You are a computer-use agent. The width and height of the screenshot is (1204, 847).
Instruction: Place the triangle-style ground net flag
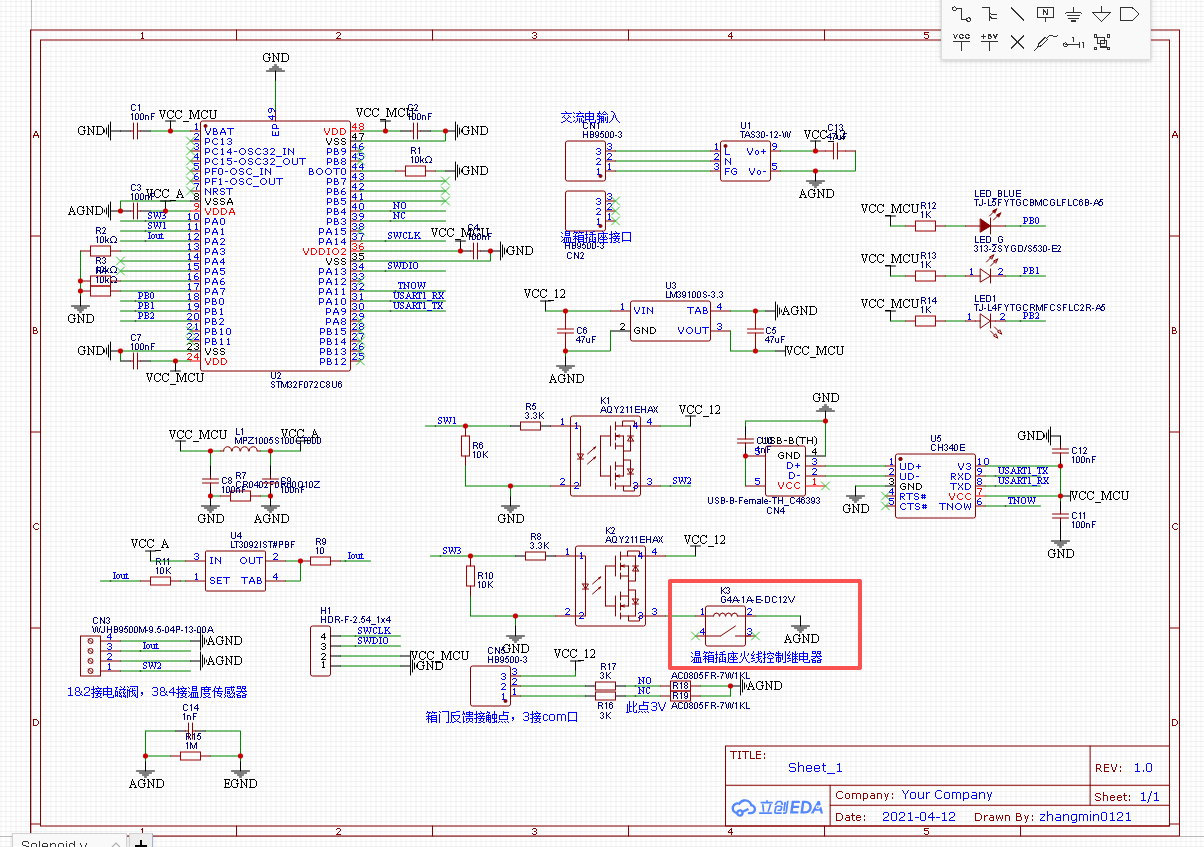pos(1101,14)
